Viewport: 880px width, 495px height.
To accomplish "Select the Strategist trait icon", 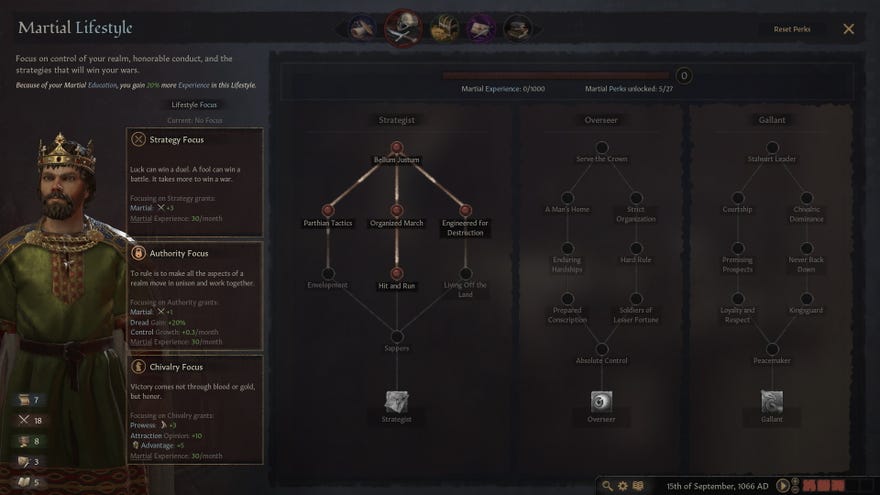I will click(396, 402).
